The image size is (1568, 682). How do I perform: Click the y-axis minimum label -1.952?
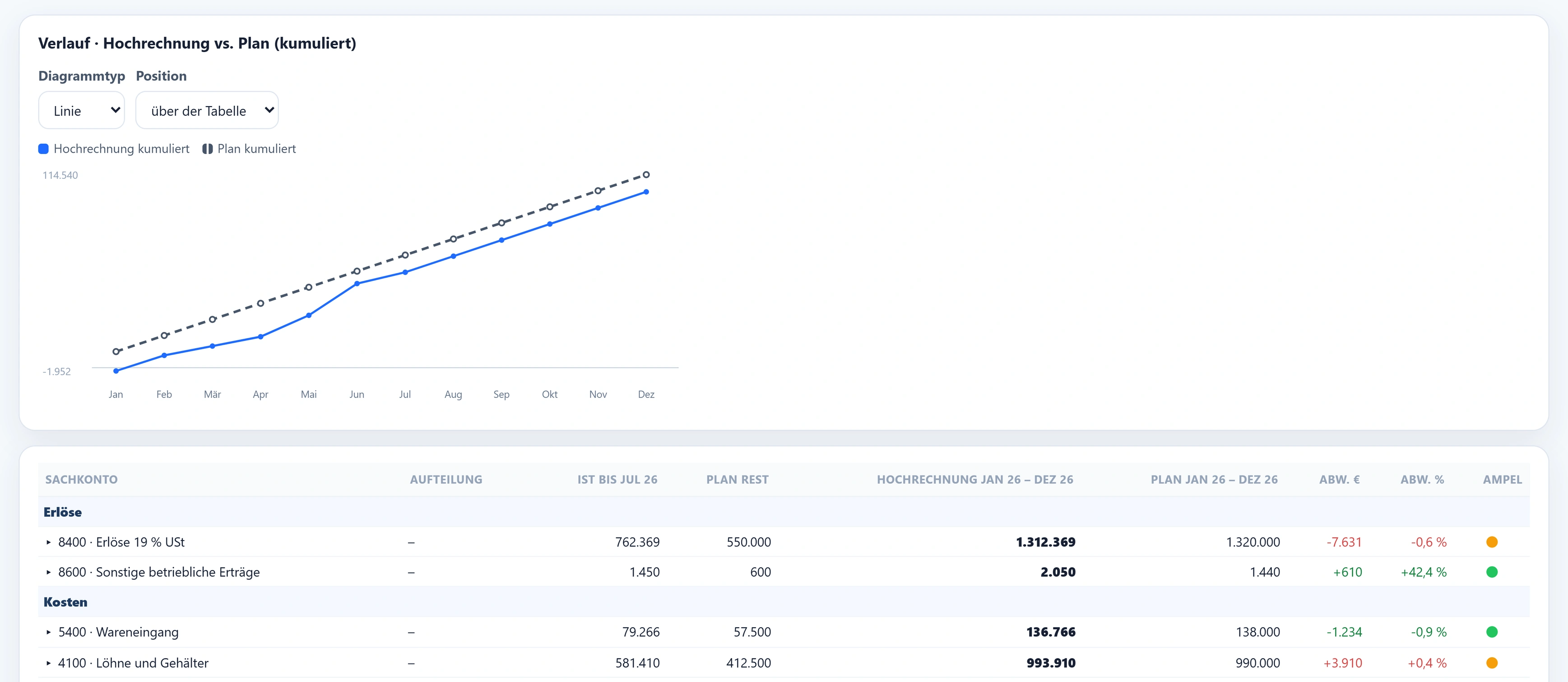(x=56, y=371)
